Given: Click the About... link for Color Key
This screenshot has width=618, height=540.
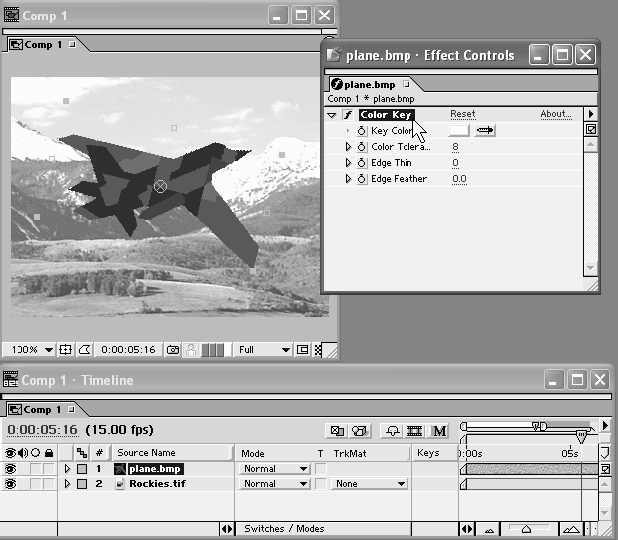Looking at the screenshot, I should coord(555,115).
